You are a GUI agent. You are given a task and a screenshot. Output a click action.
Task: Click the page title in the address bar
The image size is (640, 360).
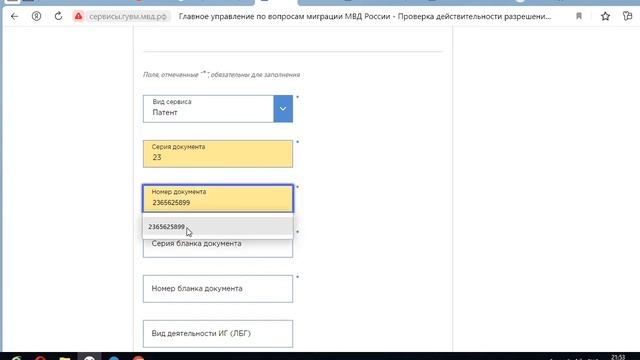tap(365, 17)
